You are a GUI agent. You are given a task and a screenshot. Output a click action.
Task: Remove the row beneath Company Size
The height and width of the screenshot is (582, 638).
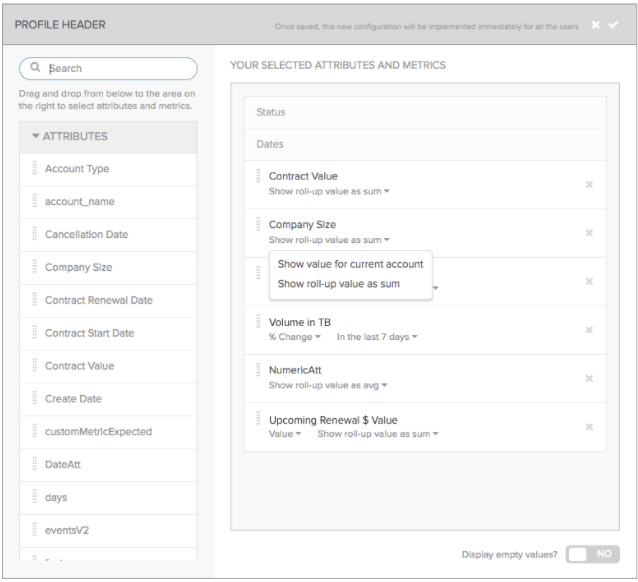[589, 282]
